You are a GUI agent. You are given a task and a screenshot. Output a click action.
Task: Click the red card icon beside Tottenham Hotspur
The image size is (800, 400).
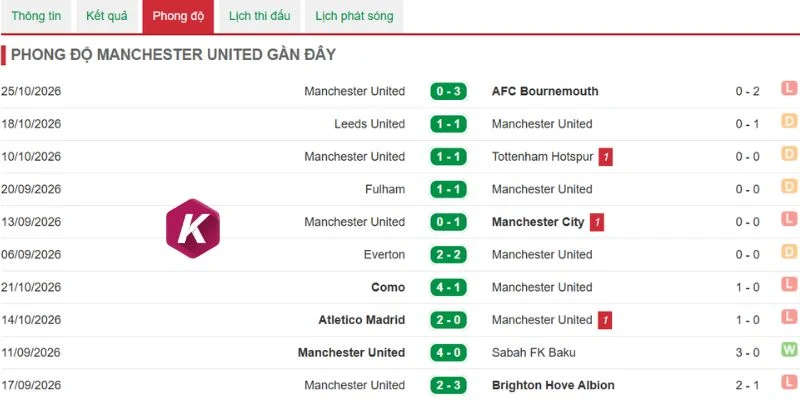coord(606,157)
